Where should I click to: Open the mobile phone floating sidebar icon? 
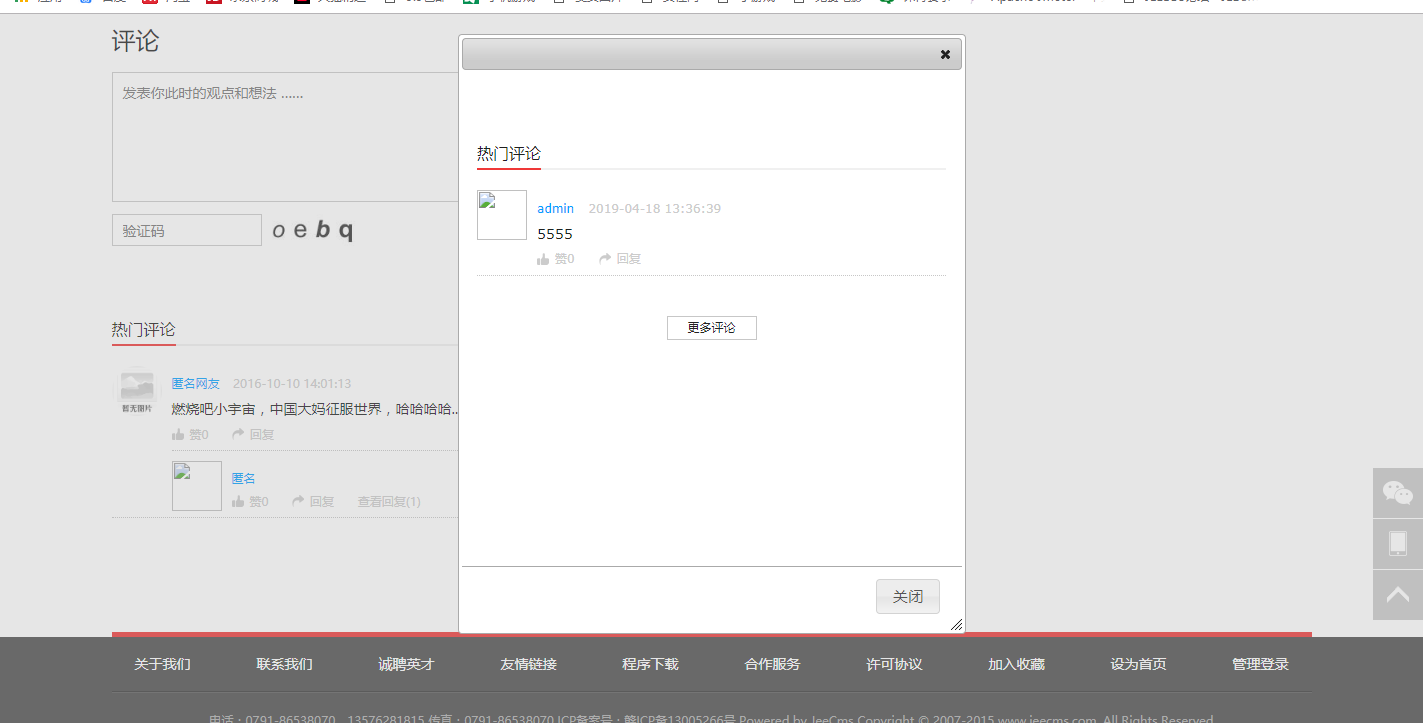coord(1398,543)
